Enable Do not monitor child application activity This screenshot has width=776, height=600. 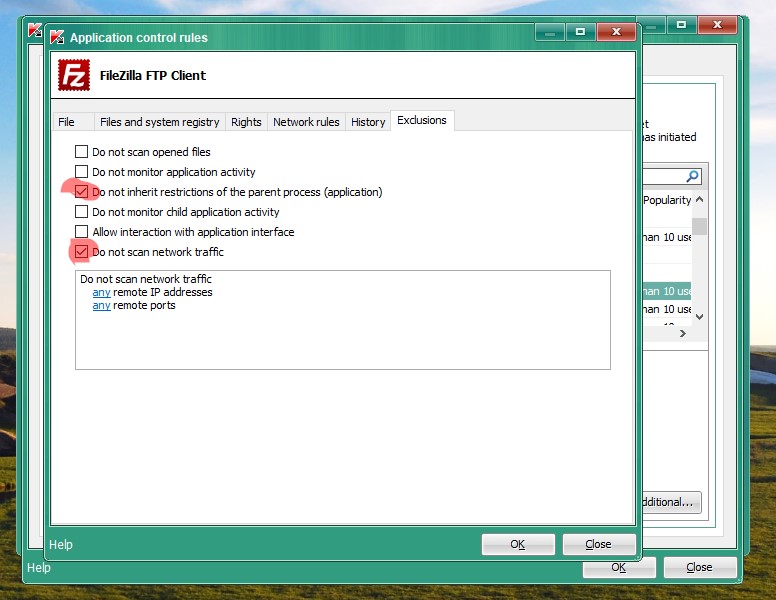(x=81, y=211)
